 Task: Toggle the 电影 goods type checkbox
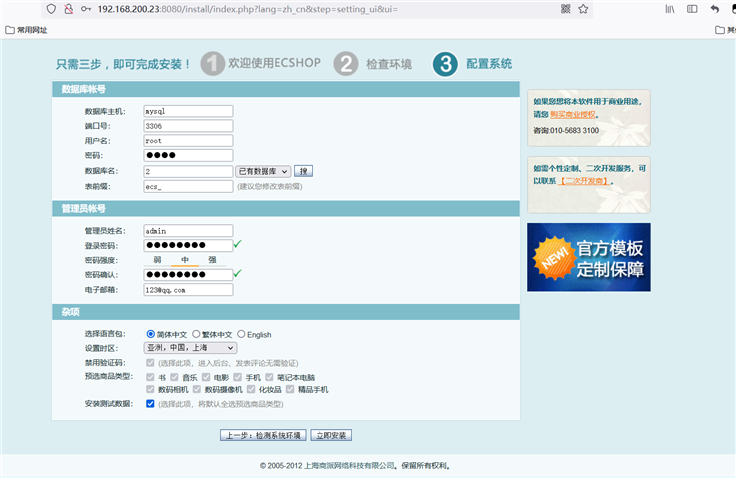206,377
